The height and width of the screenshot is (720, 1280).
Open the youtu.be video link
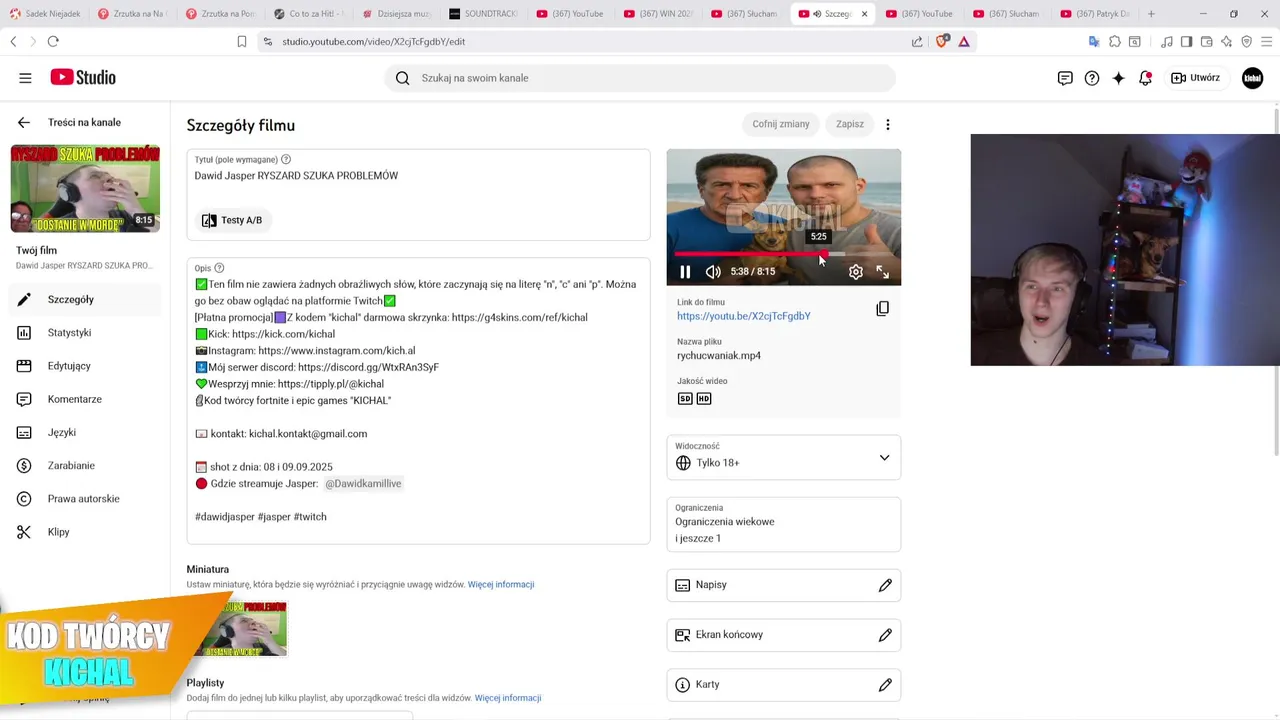pos(743,316)
